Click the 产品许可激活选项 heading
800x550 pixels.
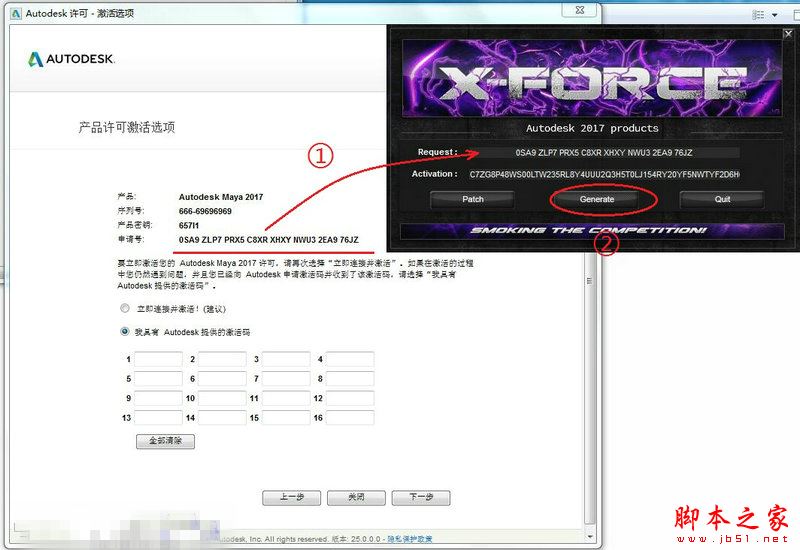127,127
